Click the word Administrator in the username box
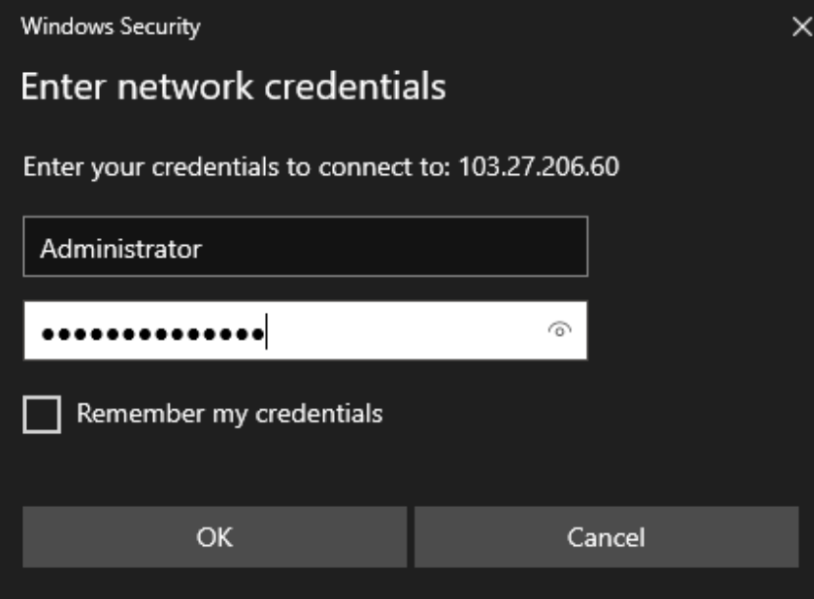 click(120, 249)
